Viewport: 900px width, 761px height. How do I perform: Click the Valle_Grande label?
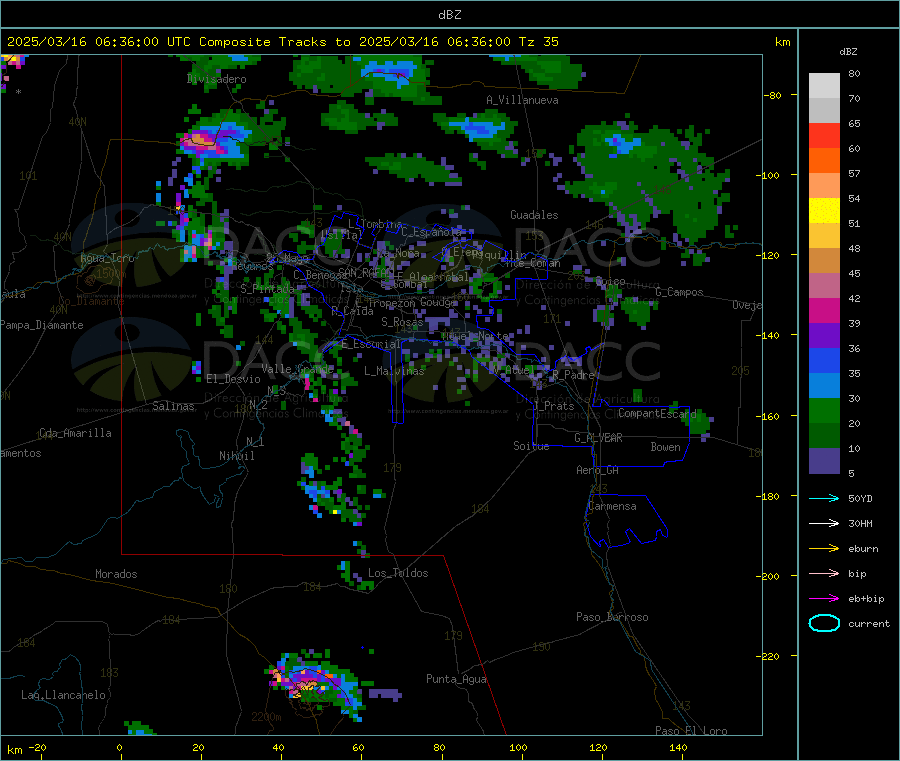coord(297,369)
